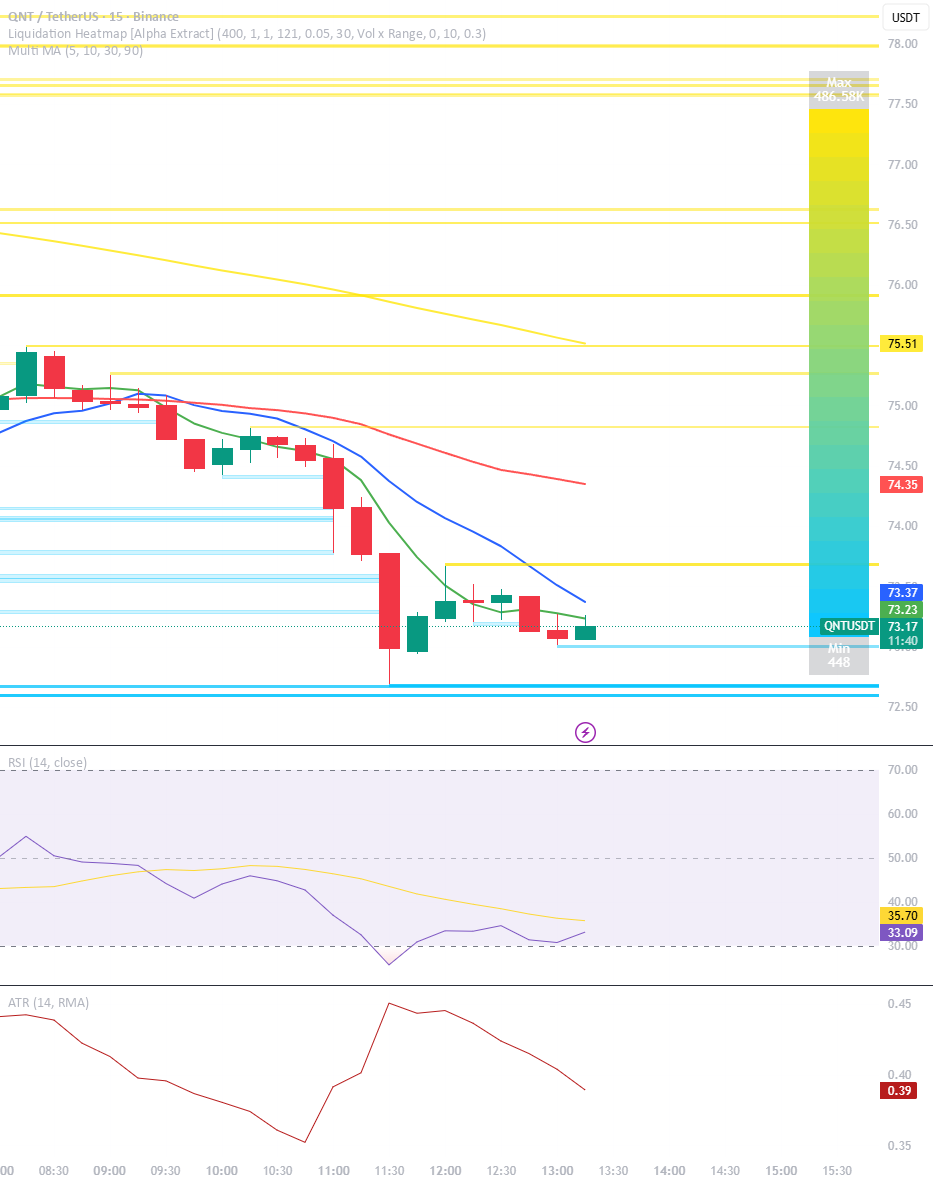This screenshot has height=1185, width=933.
Task: Click the 15:00 time axis label
Action: [781, 1171]
